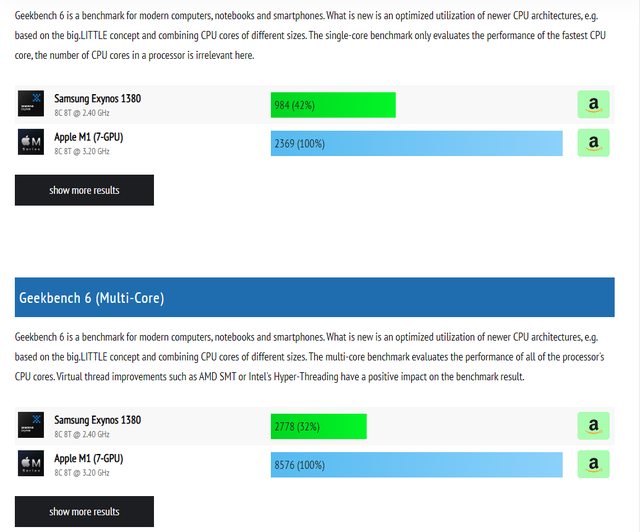640x532 pixels.
Task: Click the Samsung Exynos logo in the single-core results
Action: click(31, 104)
